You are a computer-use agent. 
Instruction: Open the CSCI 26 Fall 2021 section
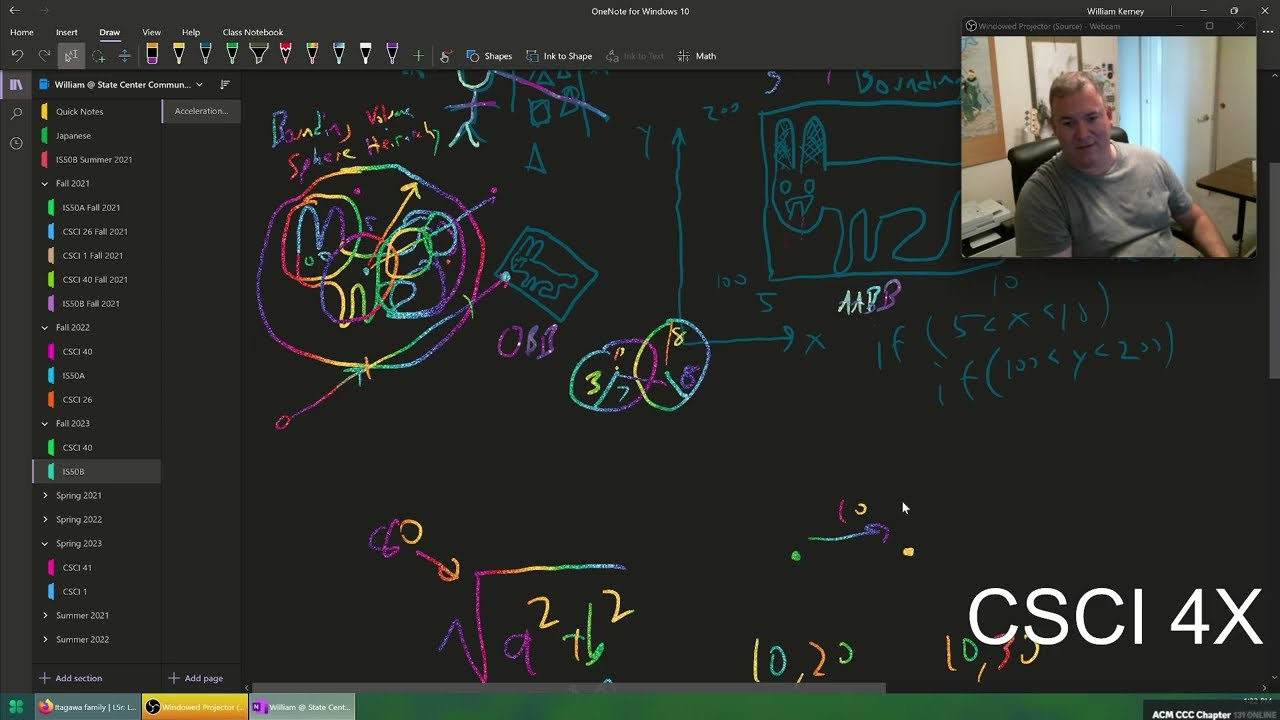tap(97, 231)
